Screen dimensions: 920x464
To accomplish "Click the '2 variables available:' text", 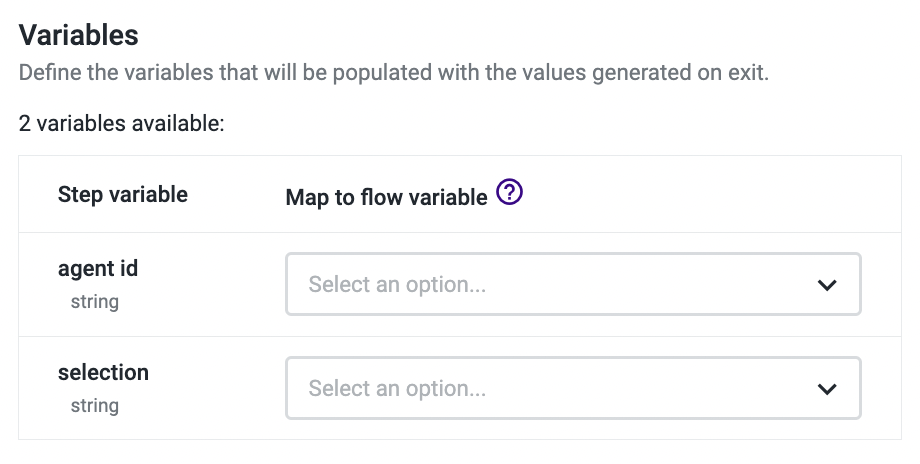I will tap(122, 125).
